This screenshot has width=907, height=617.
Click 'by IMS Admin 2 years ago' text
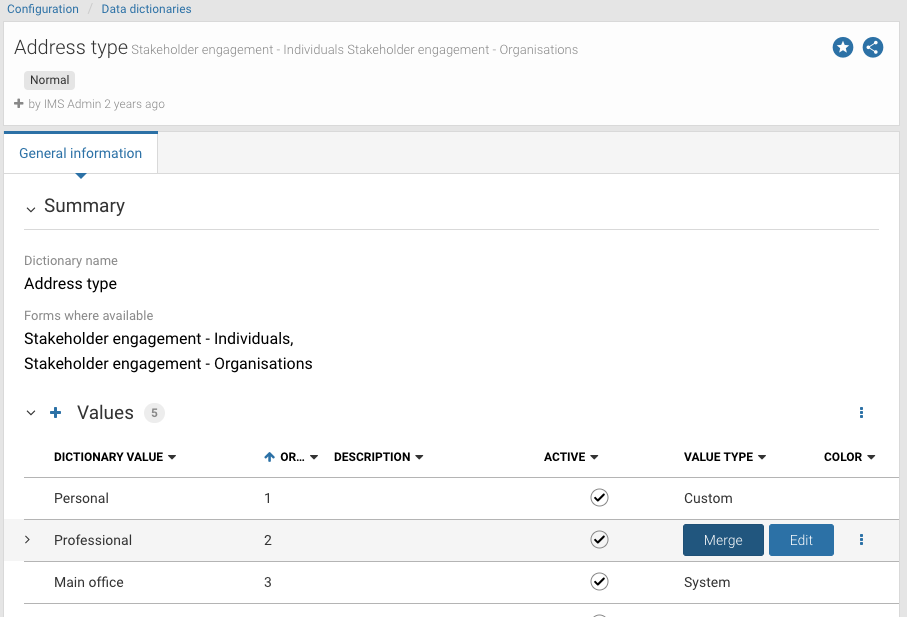[97, 104]
